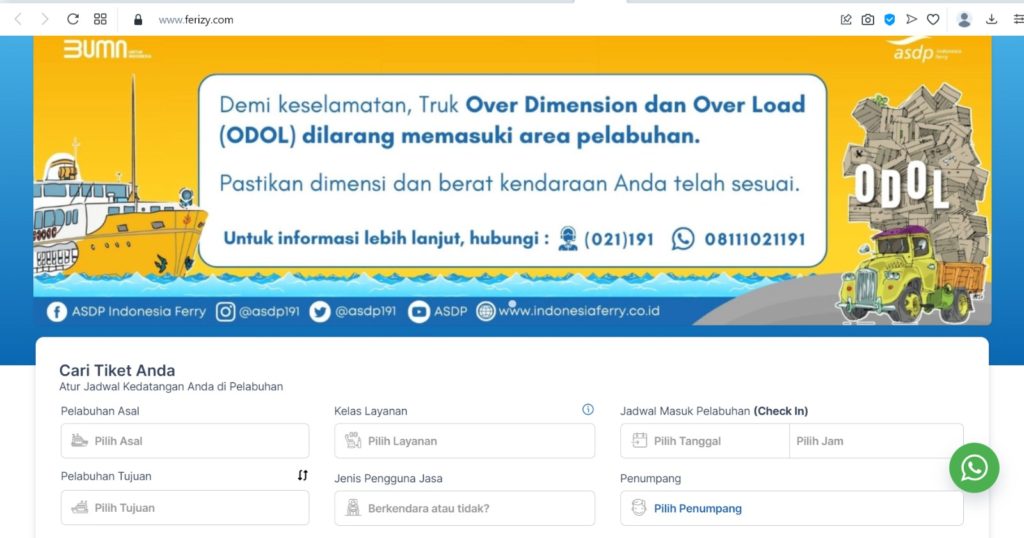Add page to bookmarks with heart icon
1024x538 pixels.
[x=933, y=20]
